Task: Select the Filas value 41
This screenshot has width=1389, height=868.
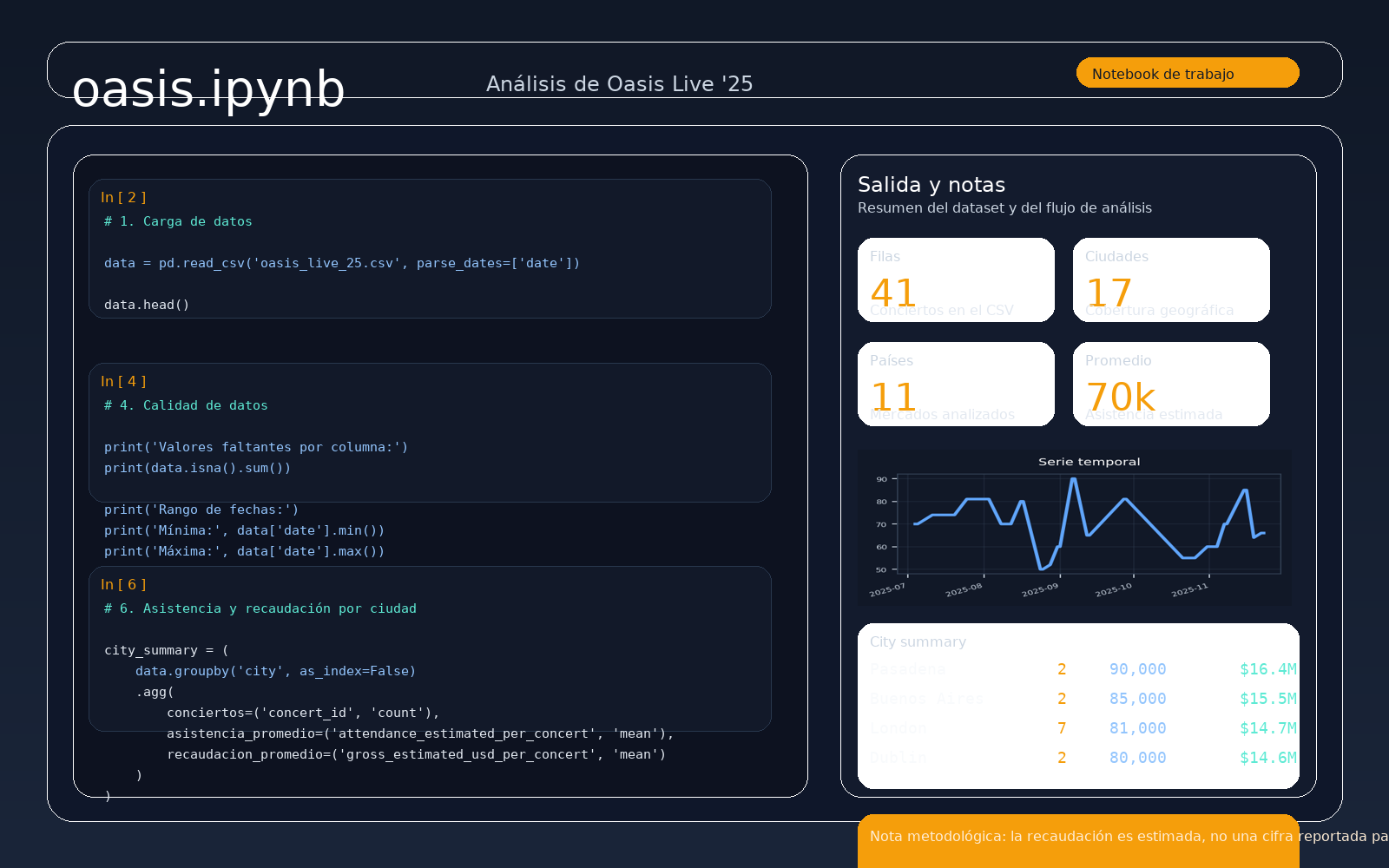Action: (893, 293)
